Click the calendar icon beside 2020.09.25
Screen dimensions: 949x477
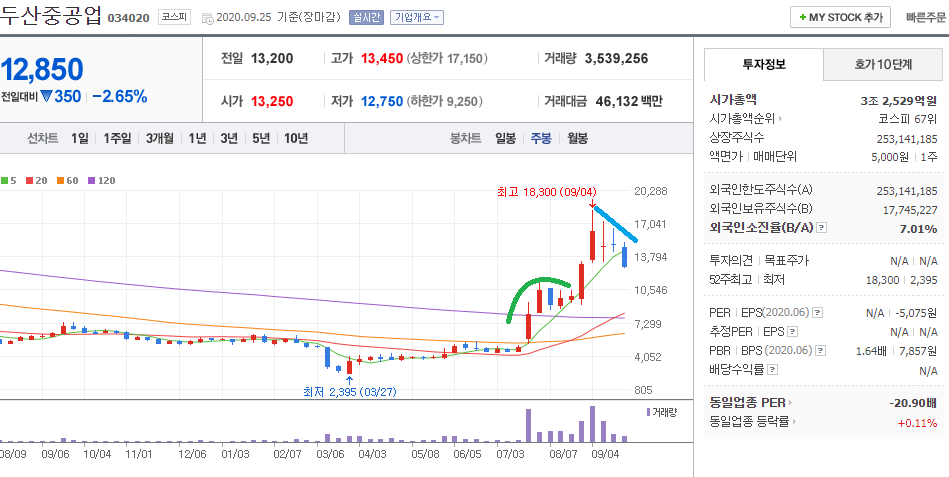click(206, 18)
